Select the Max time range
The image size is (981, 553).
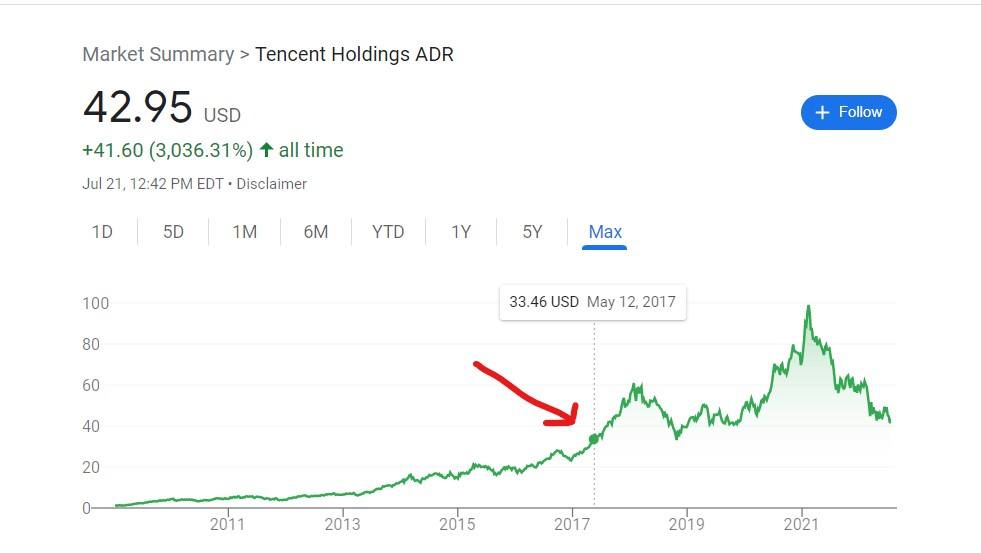coord(605,232)
